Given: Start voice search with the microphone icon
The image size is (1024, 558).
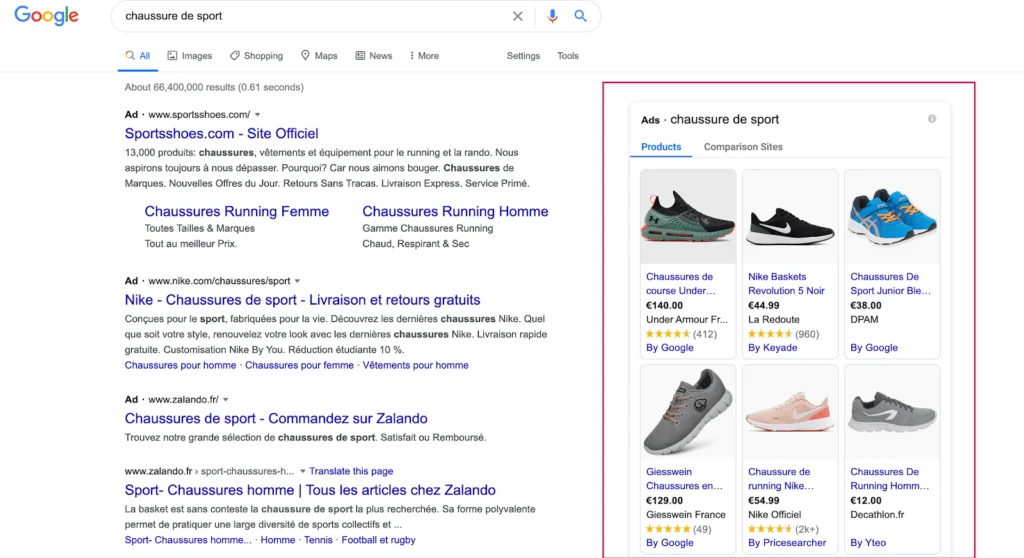Looking at the screenshot, I should tap(552, 16).
